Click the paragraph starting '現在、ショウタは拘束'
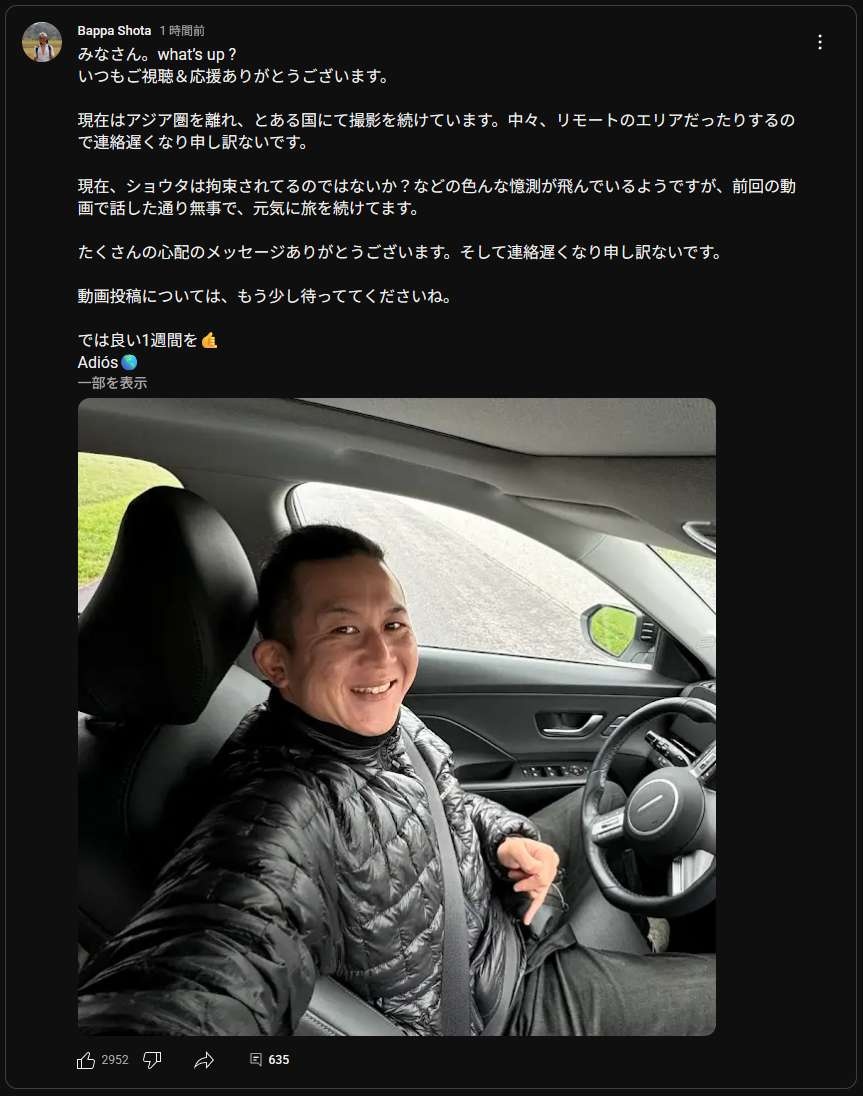 tap(437, 197)
